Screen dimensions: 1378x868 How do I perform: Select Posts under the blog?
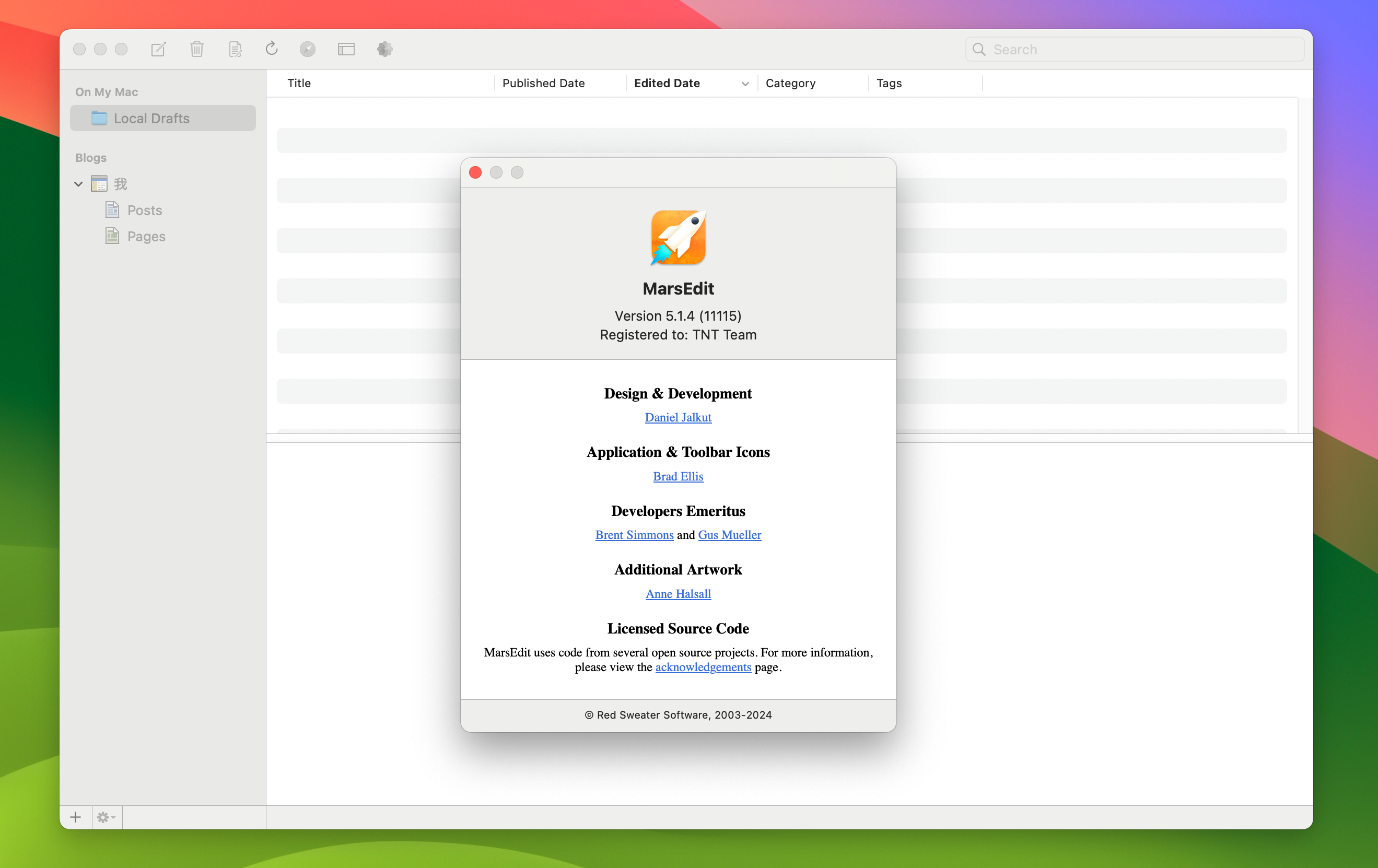144,210
